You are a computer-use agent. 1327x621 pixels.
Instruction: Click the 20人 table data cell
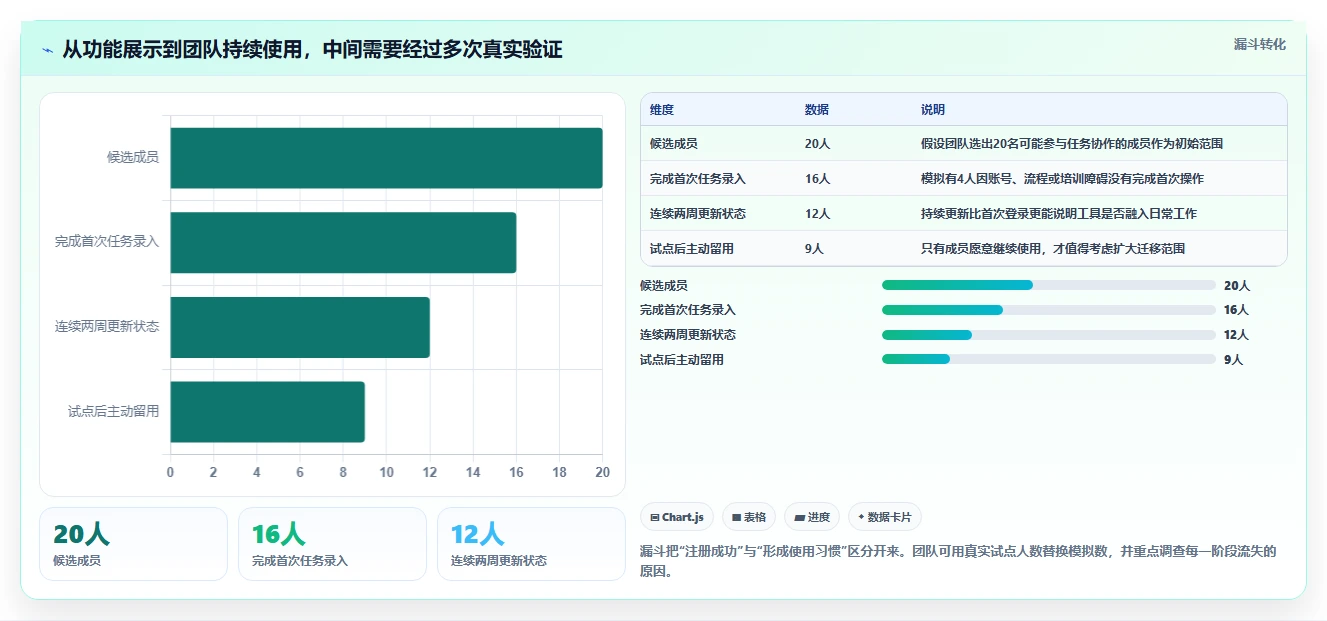[817, 144]
